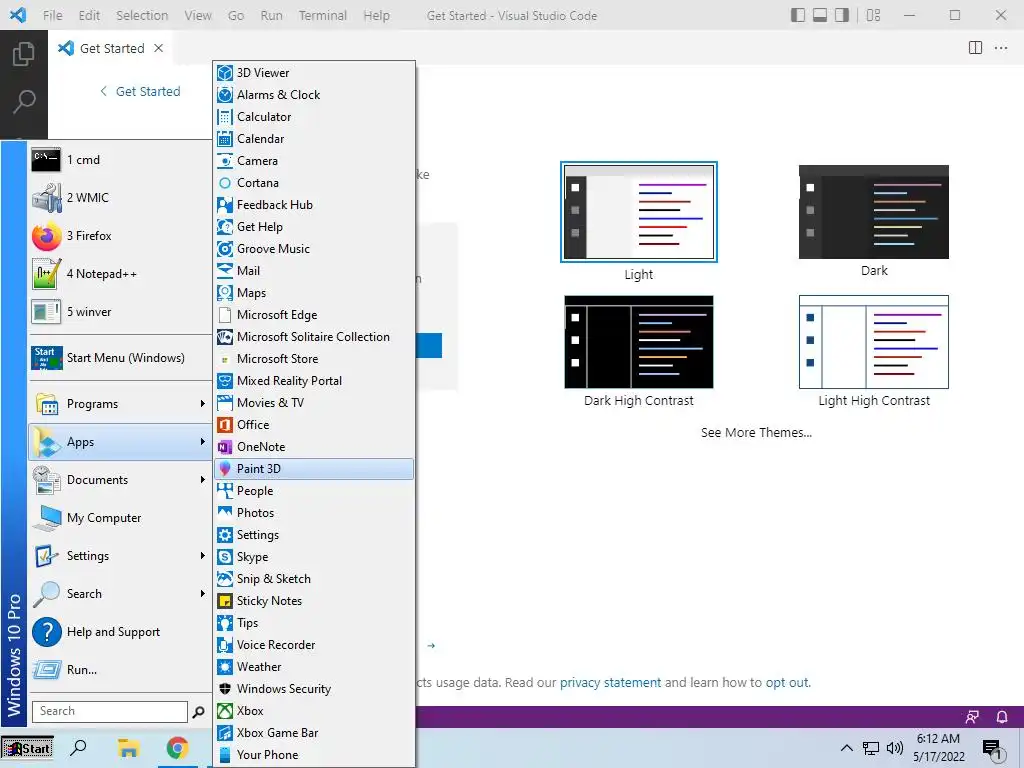Open File Explorer from the taskbar
Viewport: 1024px width, 768px height.
[x=128, y=748]
